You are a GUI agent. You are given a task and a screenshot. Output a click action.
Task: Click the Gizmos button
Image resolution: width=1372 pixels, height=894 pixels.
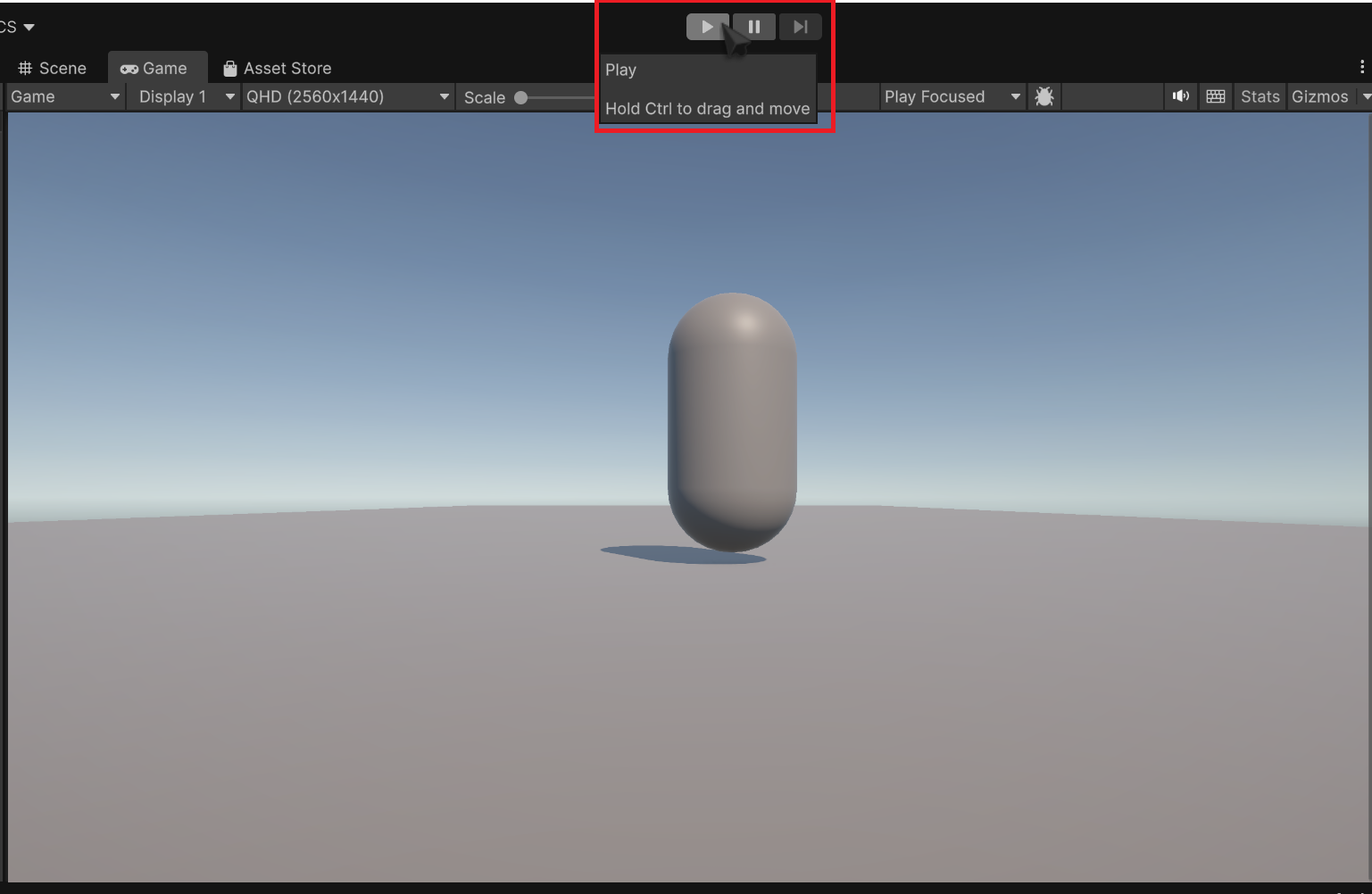pyautogui.click(x=1318, y=96)
